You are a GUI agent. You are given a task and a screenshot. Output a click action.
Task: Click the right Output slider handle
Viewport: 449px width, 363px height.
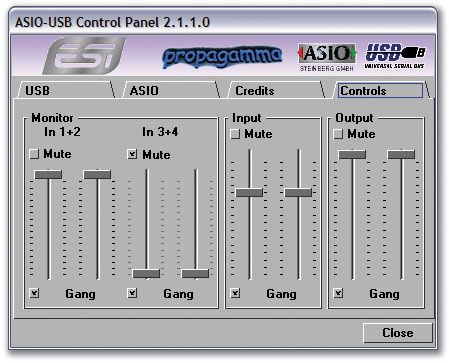pyautogui.click(x=401, y=154)
